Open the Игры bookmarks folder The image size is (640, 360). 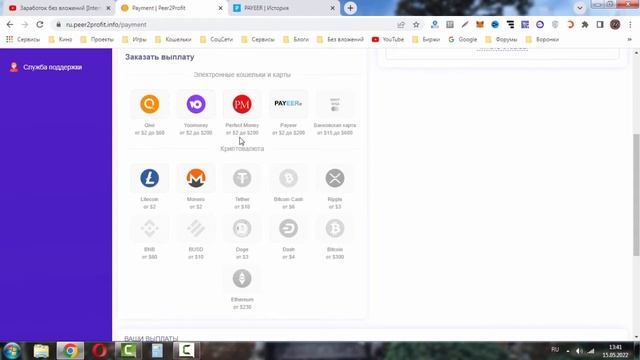coord(134,40)
